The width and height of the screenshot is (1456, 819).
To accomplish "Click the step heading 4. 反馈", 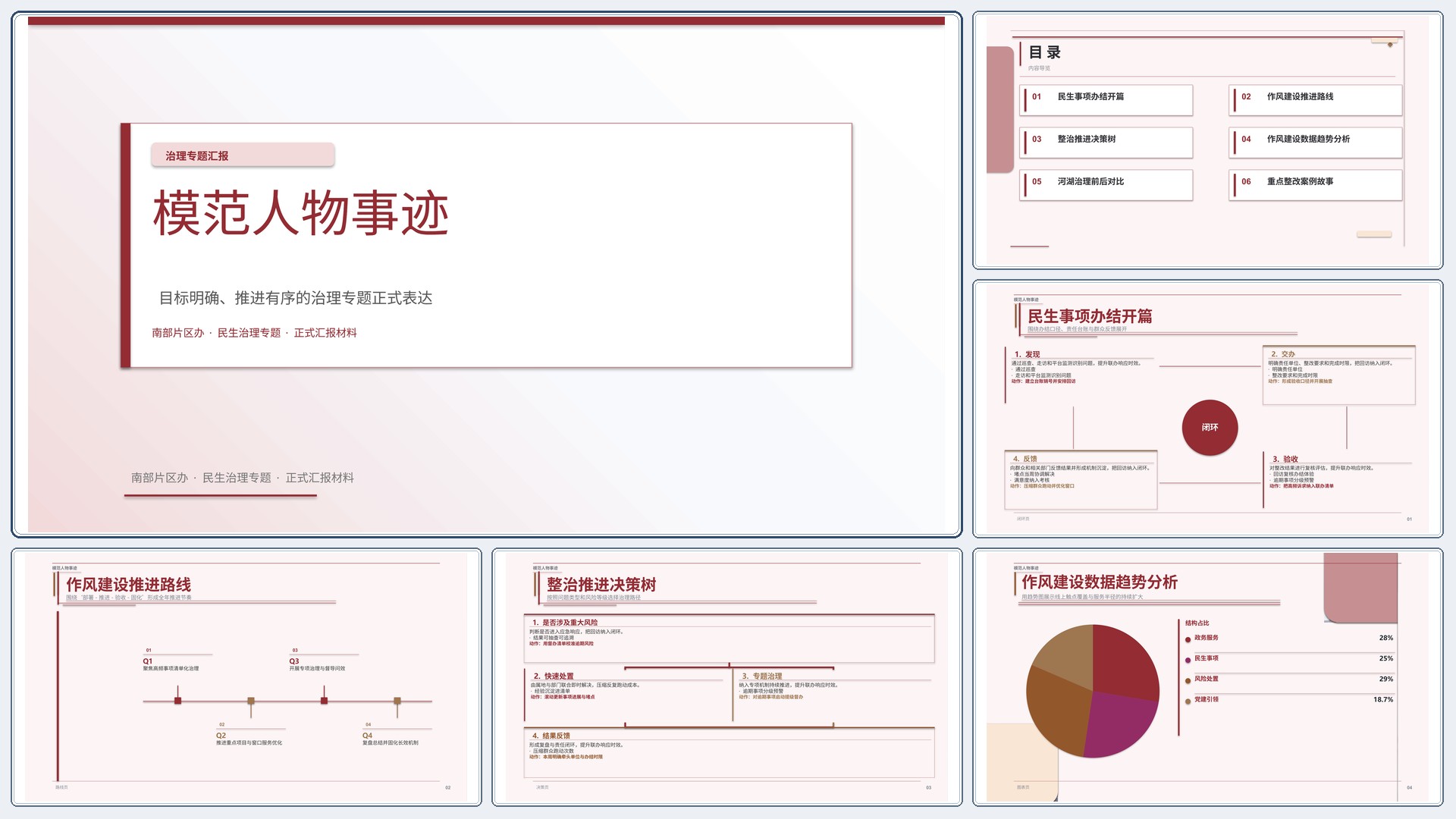I will pos(1025,459).
